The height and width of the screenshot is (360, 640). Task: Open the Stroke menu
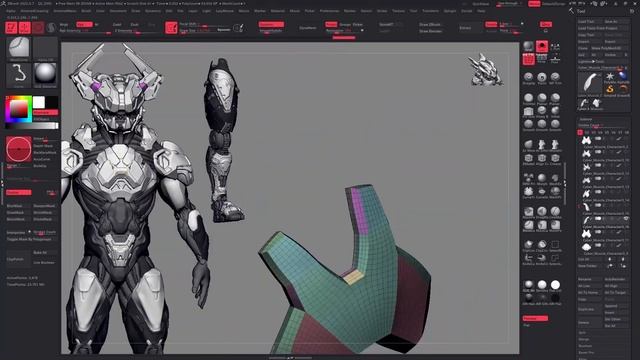coord(382,11)
